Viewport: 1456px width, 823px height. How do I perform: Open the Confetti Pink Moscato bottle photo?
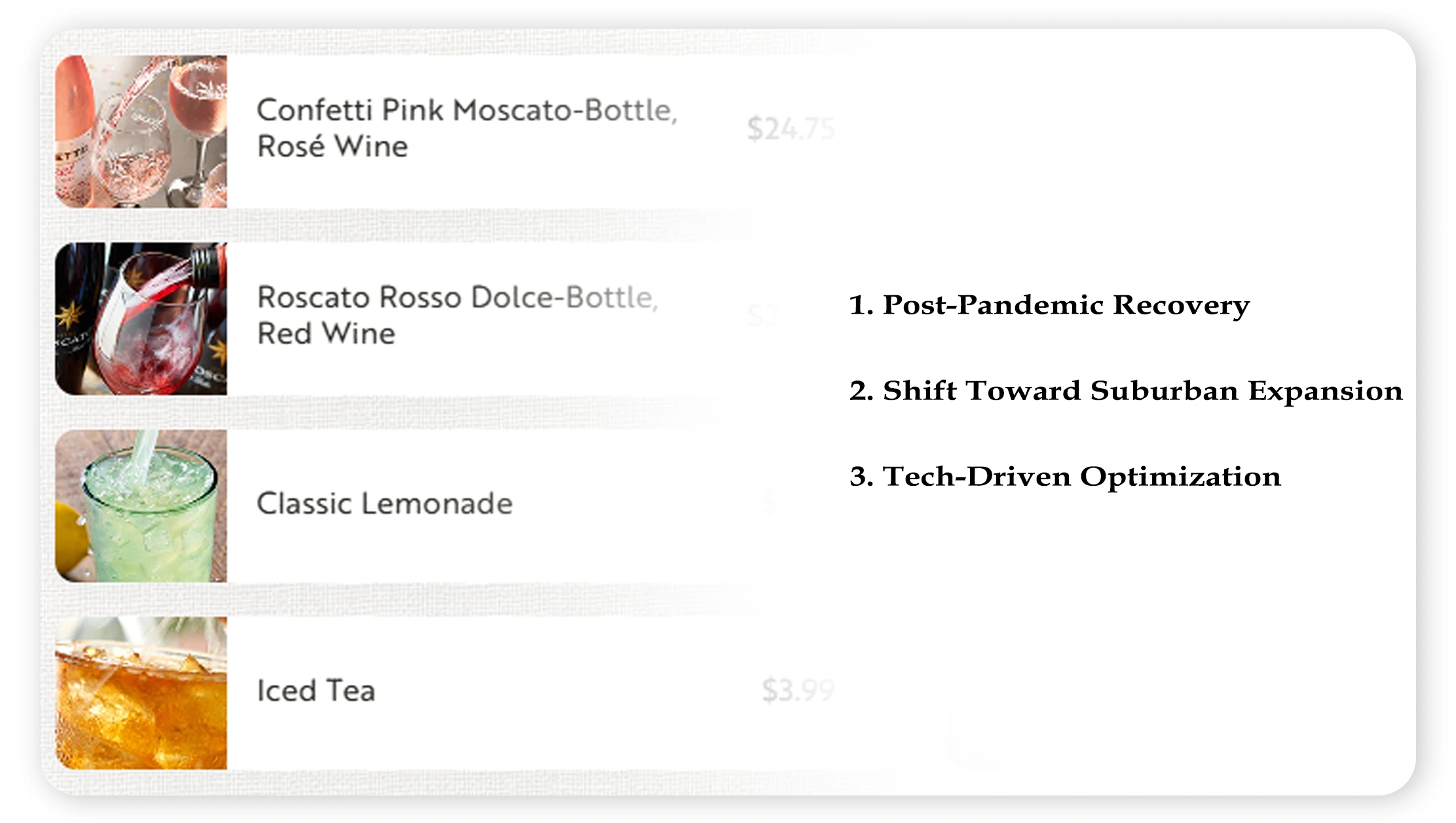[x=141, y=132]
